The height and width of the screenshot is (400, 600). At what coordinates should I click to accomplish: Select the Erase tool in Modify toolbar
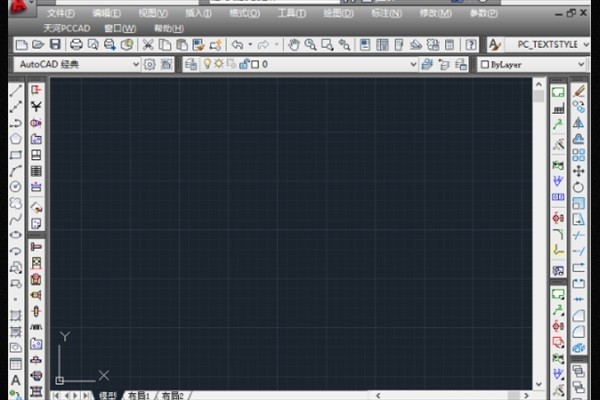(579, 91)
